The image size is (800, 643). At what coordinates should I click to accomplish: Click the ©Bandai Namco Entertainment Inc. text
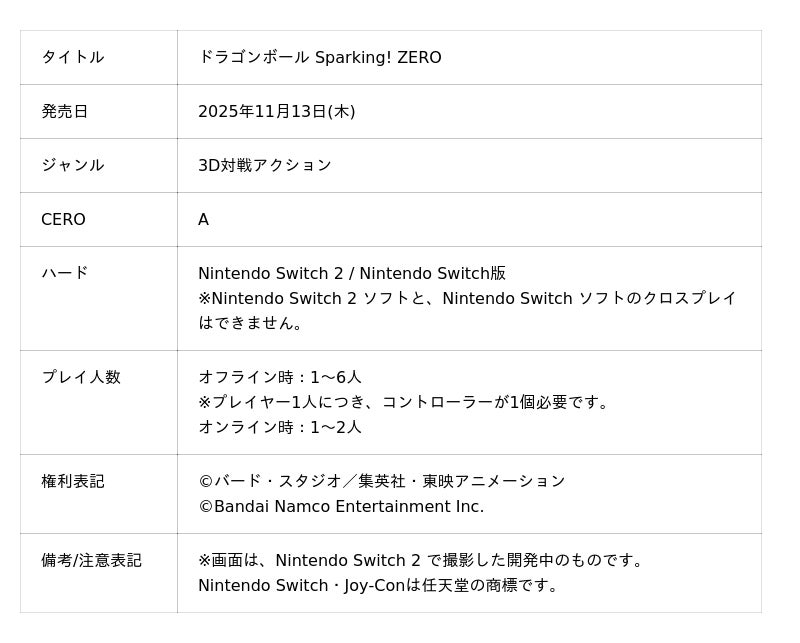coord(340,506)
